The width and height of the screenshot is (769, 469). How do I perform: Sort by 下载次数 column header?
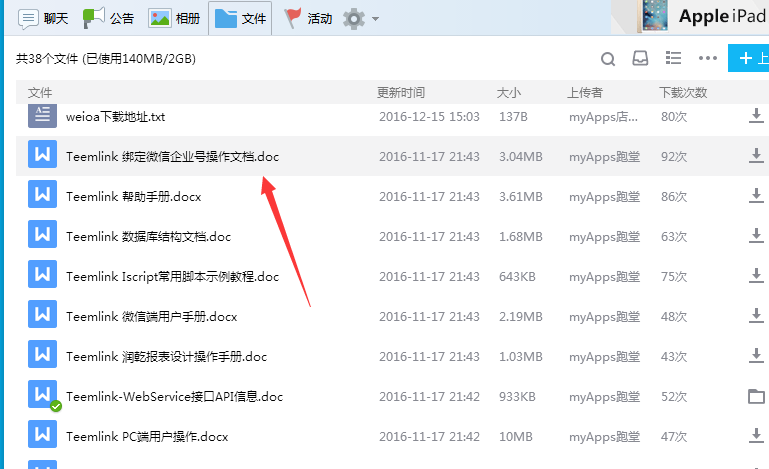[683, 93]
